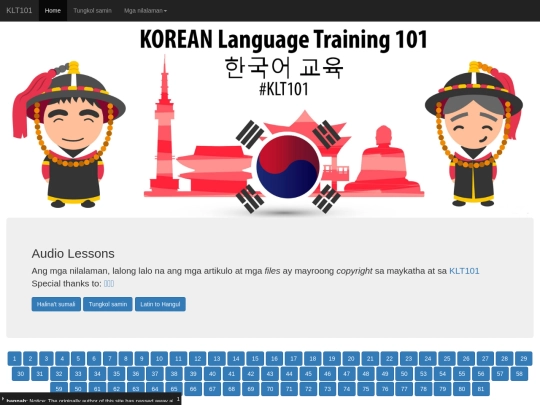Open audio lesson 10

[x=159, y=359]
